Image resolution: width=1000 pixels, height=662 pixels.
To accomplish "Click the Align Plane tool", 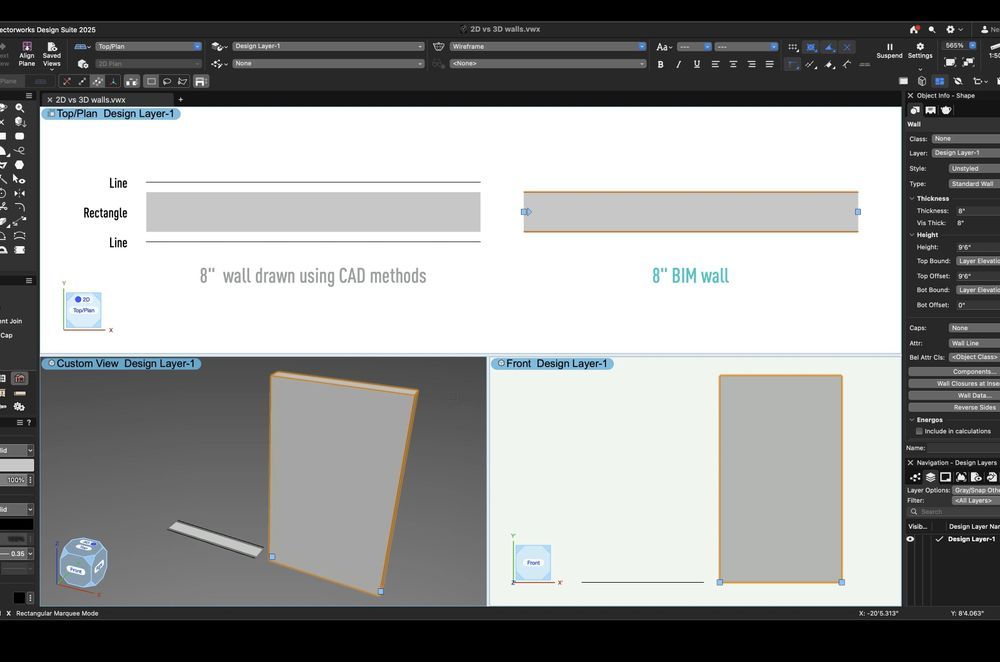I will [x=26, y=53].
